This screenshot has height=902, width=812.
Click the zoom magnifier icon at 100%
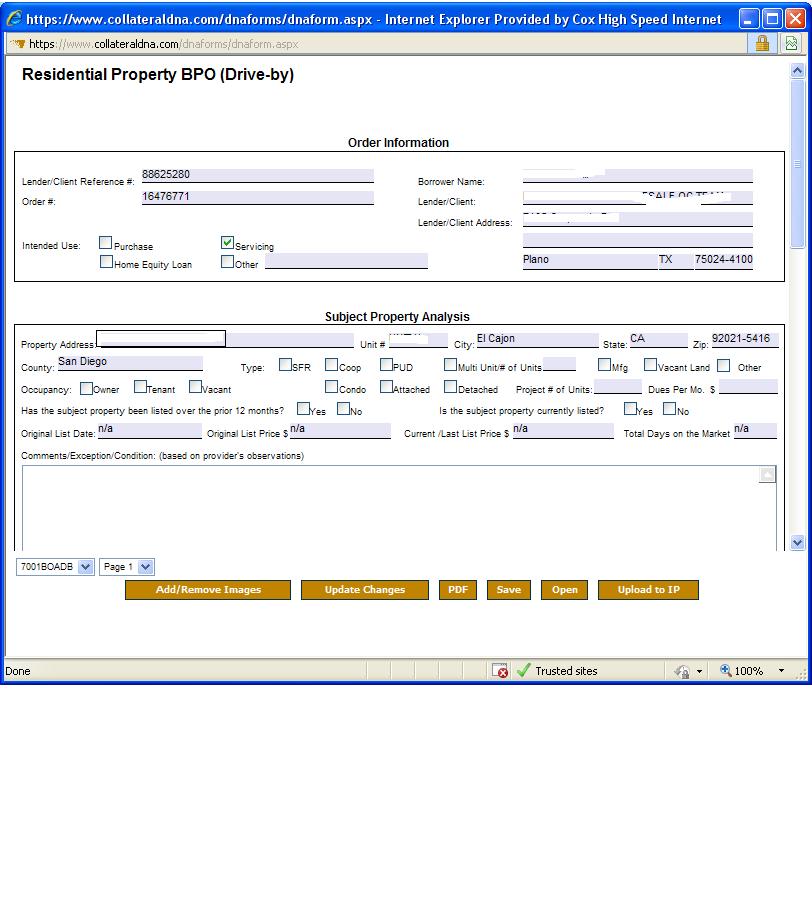tap(726, 671)
